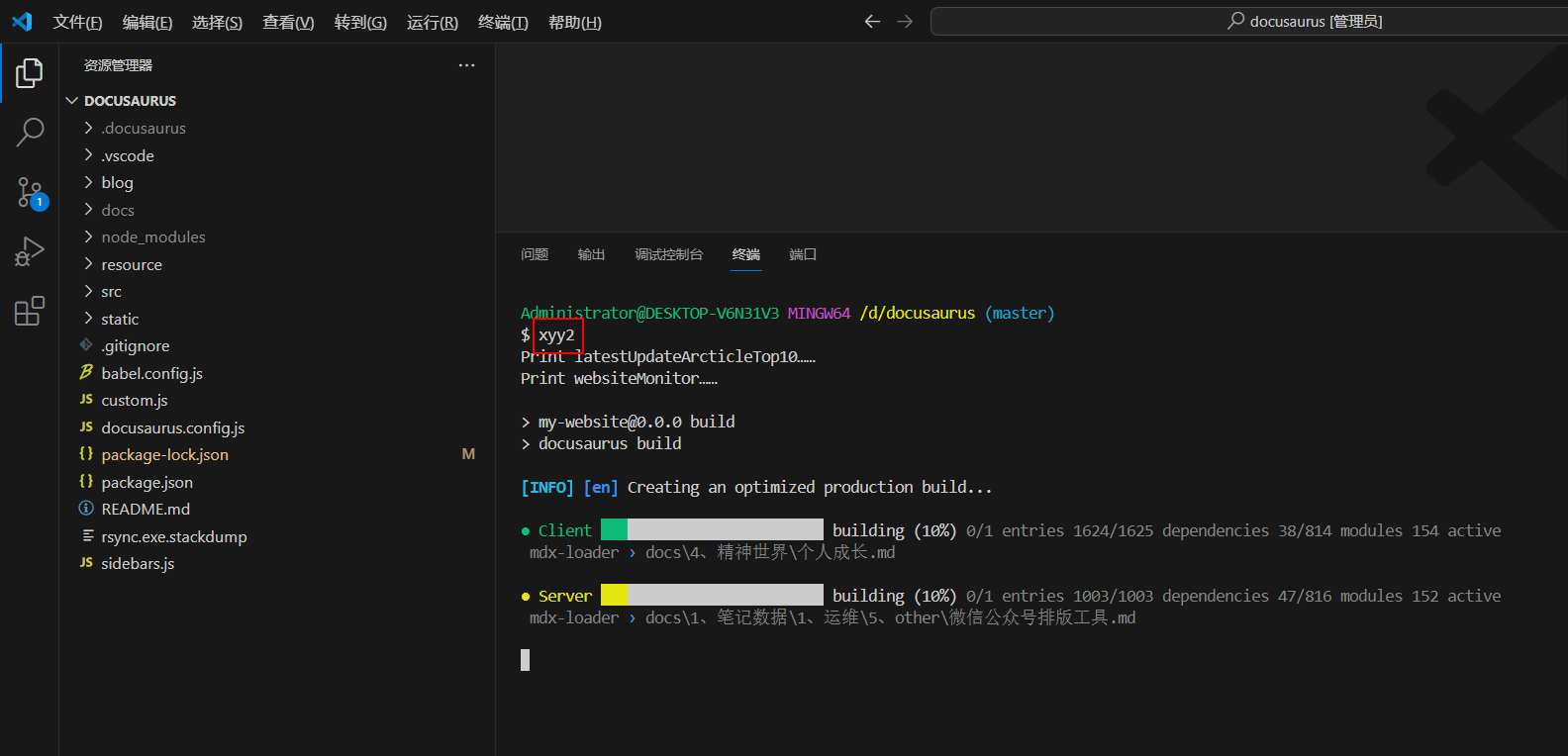
Task: Open the Search view in activity bar
Action: pyautogui.click(x=30, y=132)
